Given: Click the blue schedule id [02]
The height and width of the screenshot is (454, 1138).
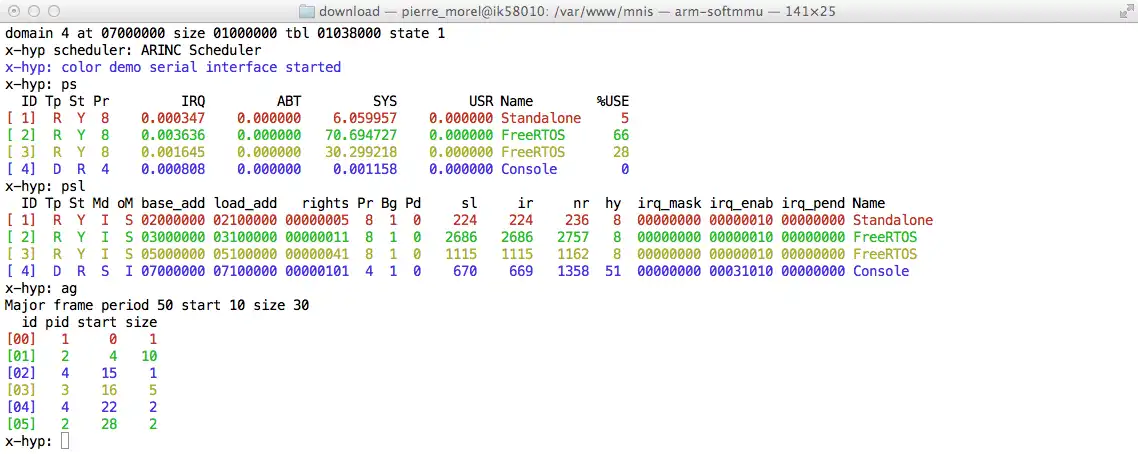Looking at the screenshot, I should pyautogui.click(x=20, y=373).
